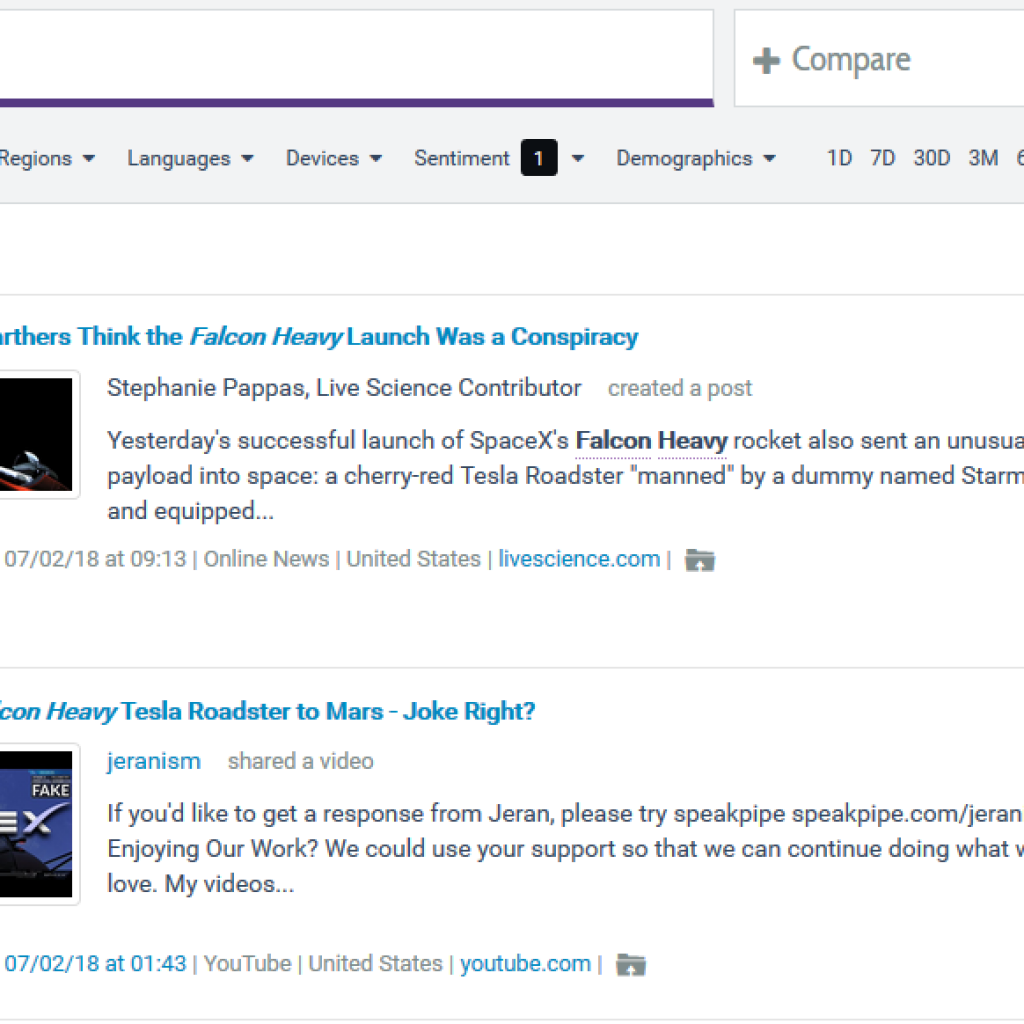Open the folder icon next to livescience.com
Screen dimensions: 1024x1024
pyautogui.click(x=699, y=560)
